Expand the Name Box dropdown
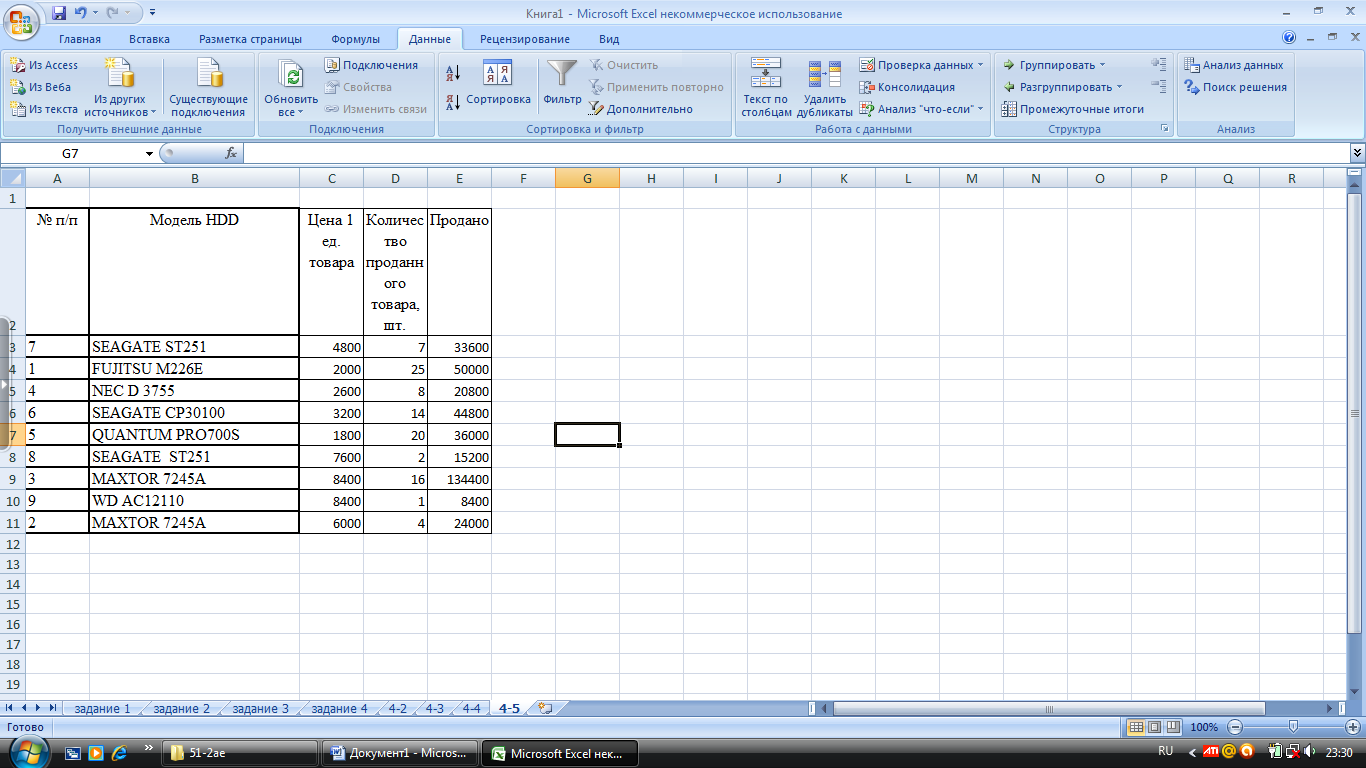 click(x=150, y=154)
